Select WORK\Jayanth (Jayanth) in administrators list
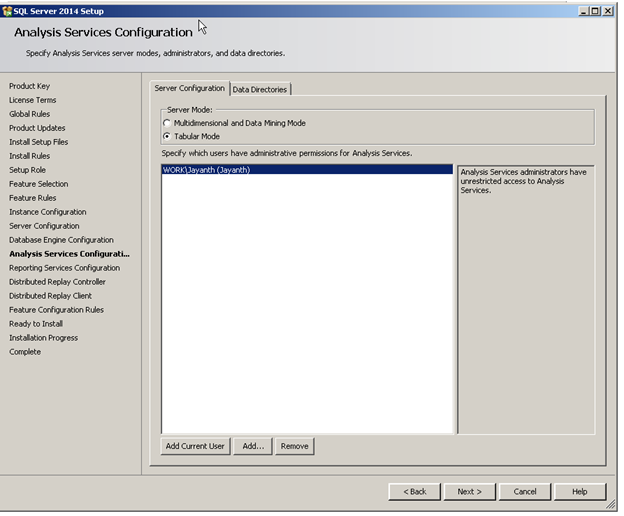The height and width of the screenshot is (516, 624). (x=307, y=170)
